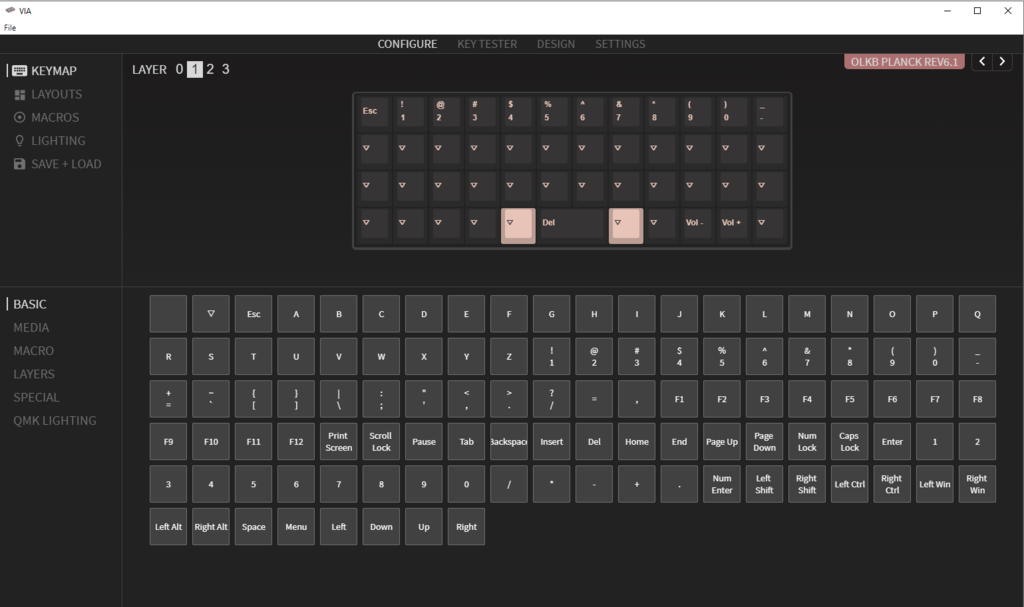The height and width of the screenshot is (607, 1024).
Task: Select the Del key on the keyboard layout
Action: 572,224
